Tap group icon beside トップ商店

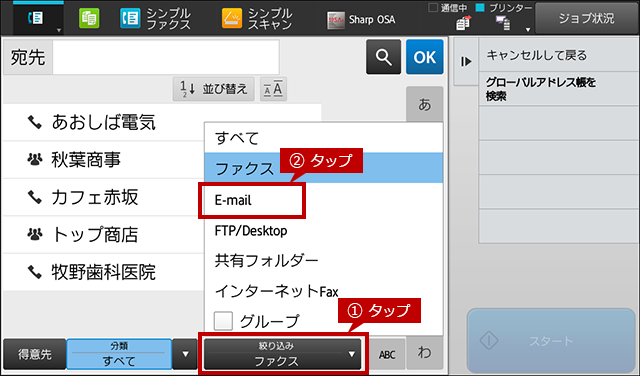[35, 234]
